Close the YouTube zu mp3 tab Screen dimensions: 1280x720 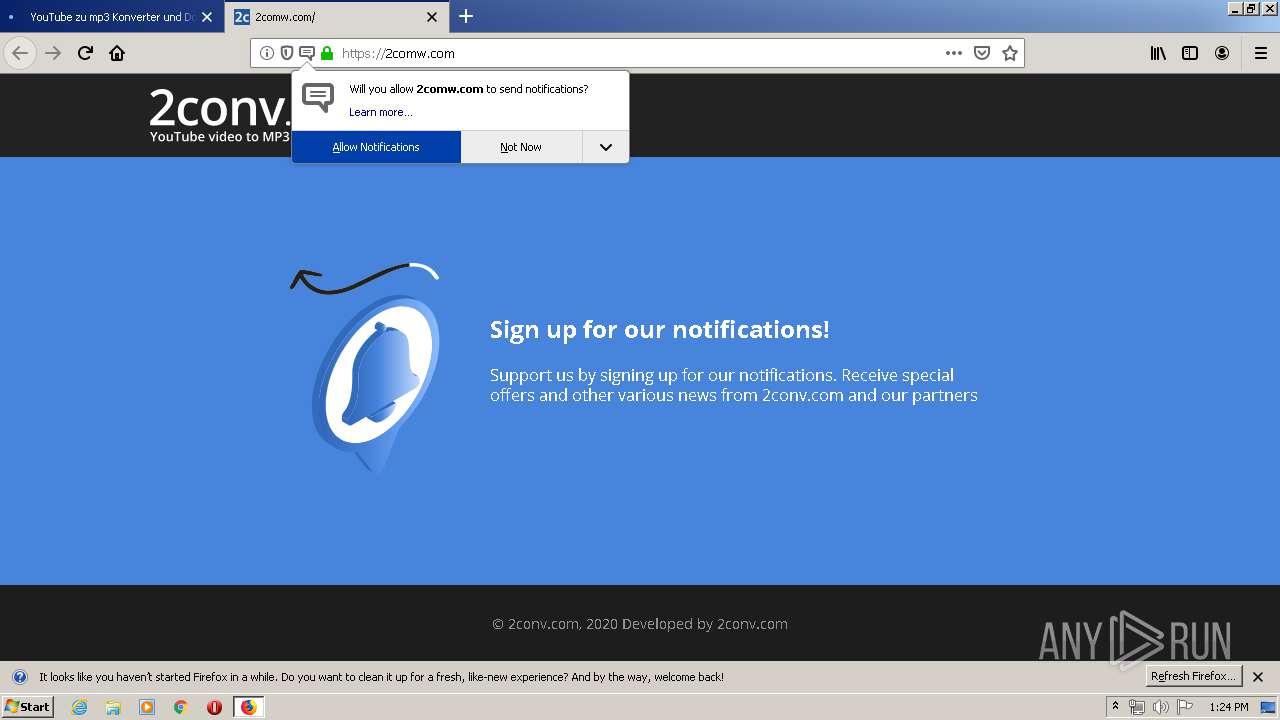pos(207,17)
